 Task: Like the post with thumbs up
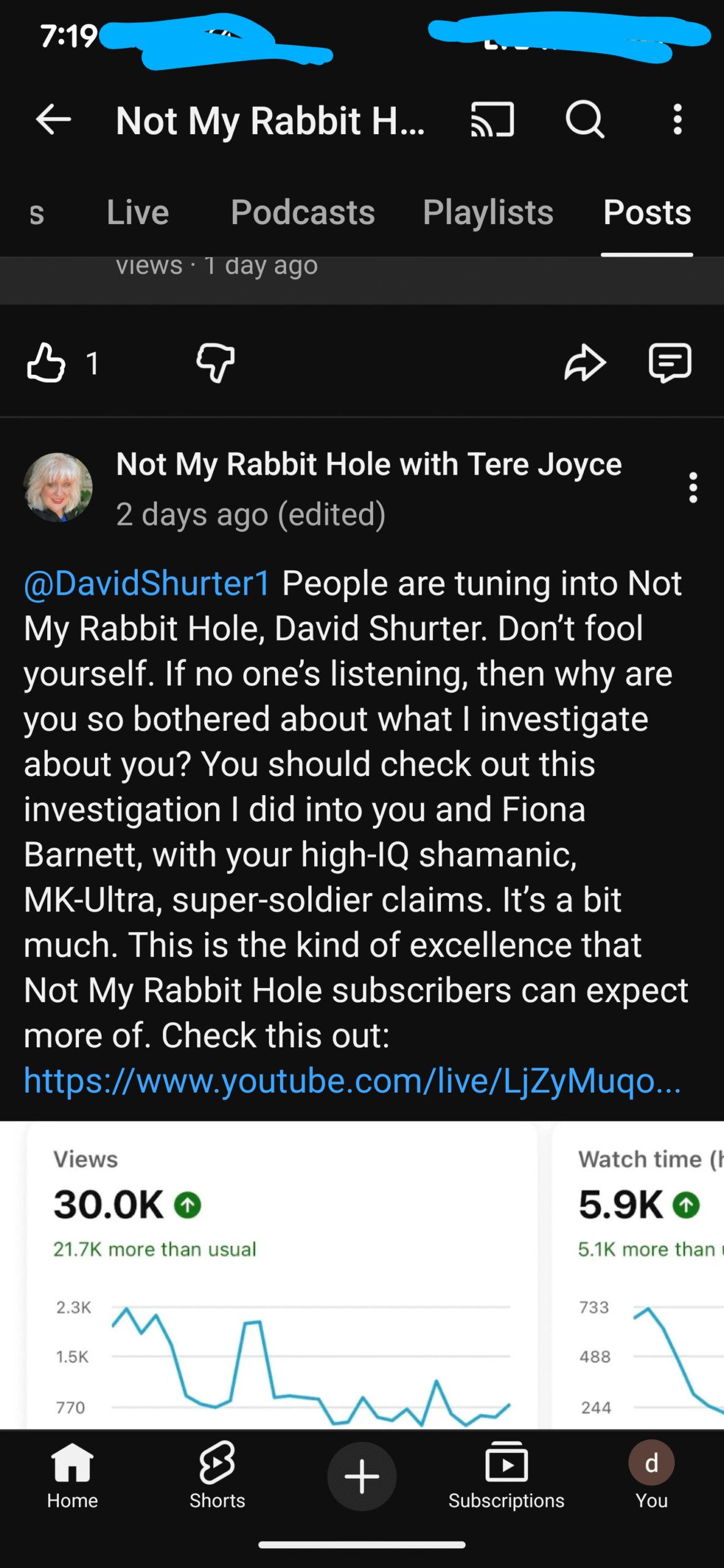coord(46,363)
